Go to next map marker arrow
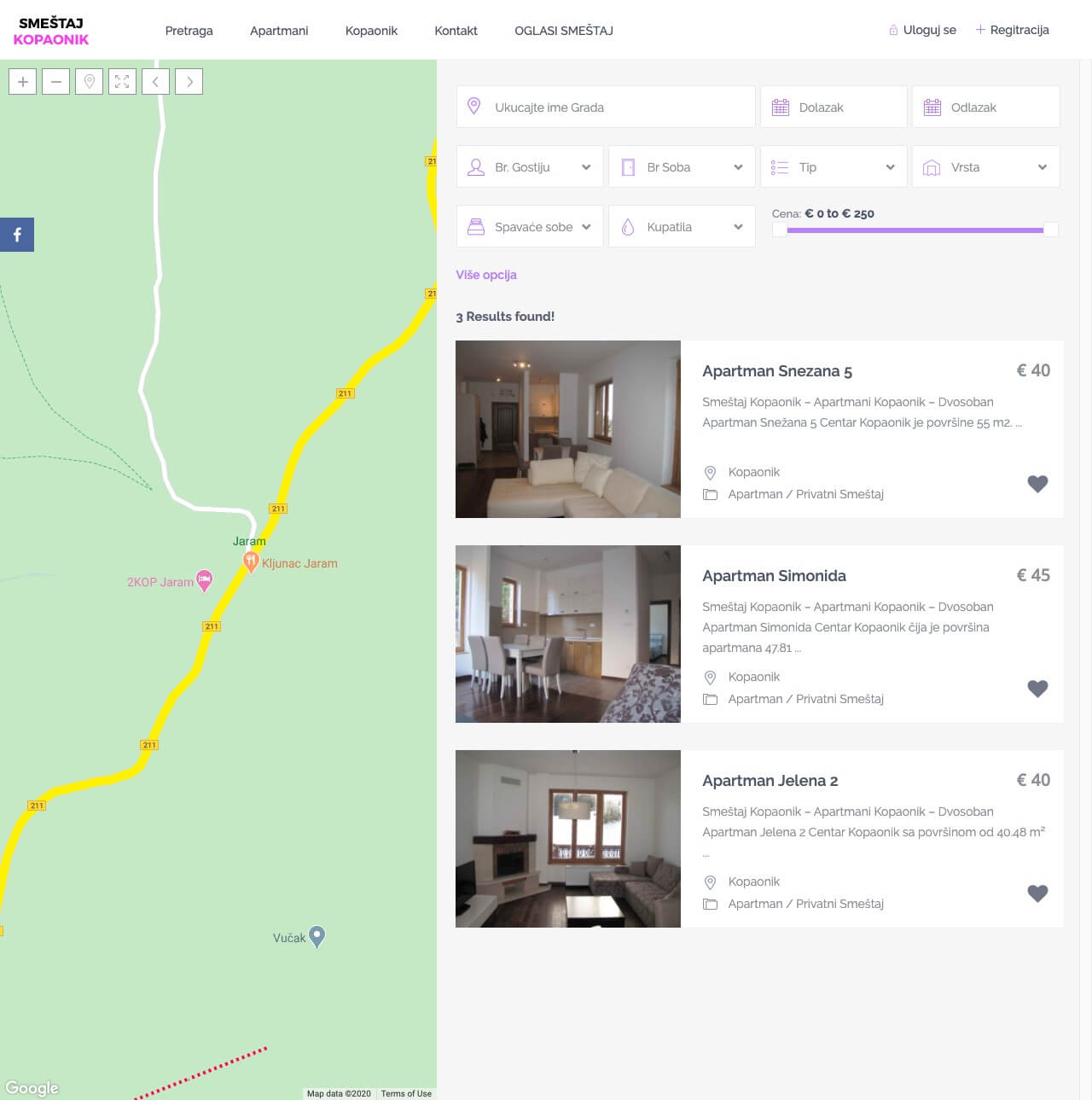This screenshot has width=1092, height=1100. pyautogui.click(x=189, y=82)
